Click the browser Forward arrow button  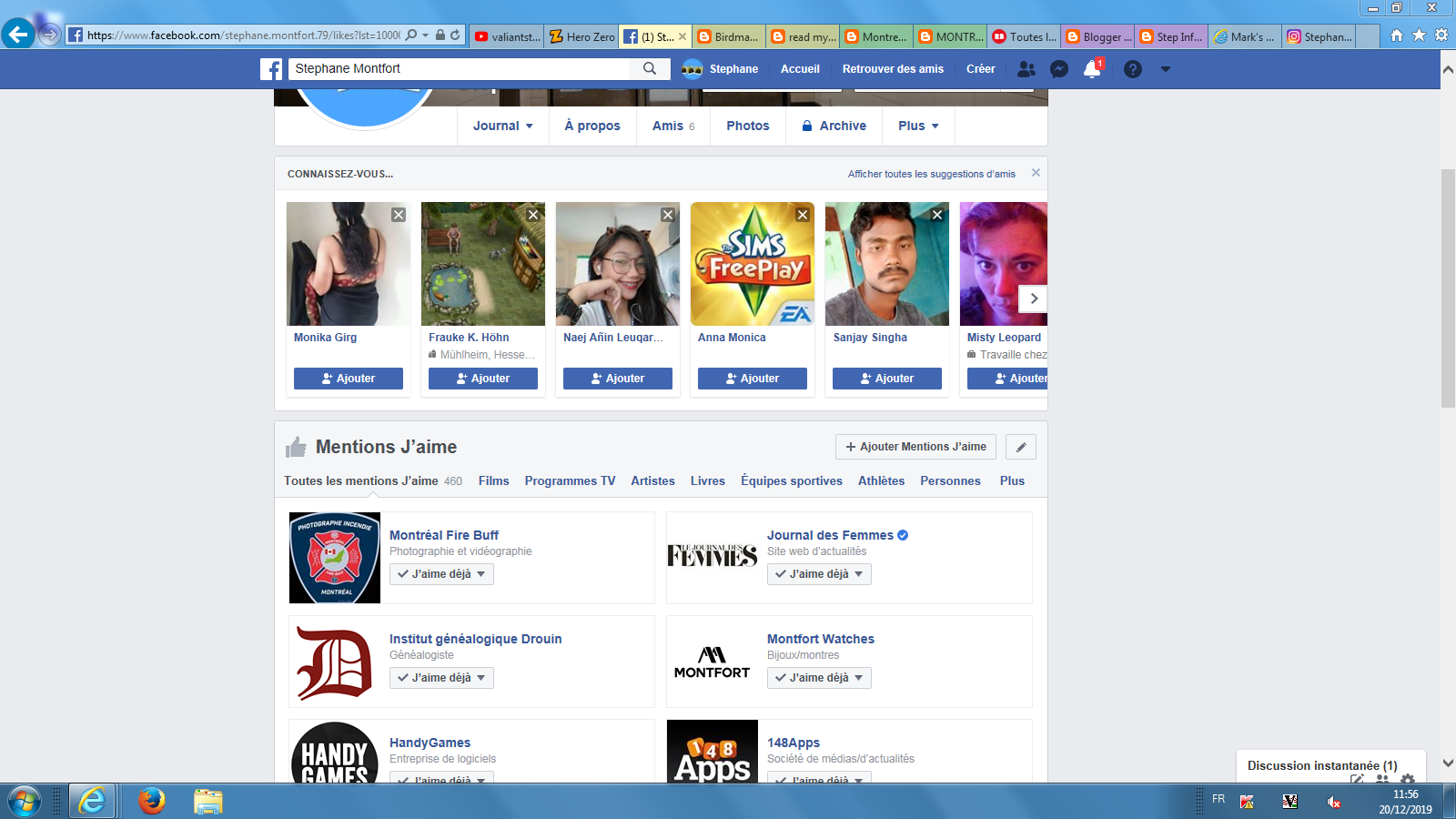coord(50,35)
